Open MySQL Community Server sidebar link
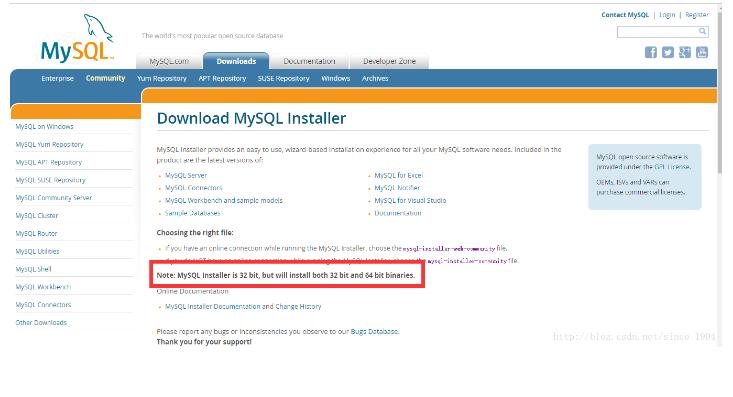Screen dimensions: 733x397 (x=54, y=198)
